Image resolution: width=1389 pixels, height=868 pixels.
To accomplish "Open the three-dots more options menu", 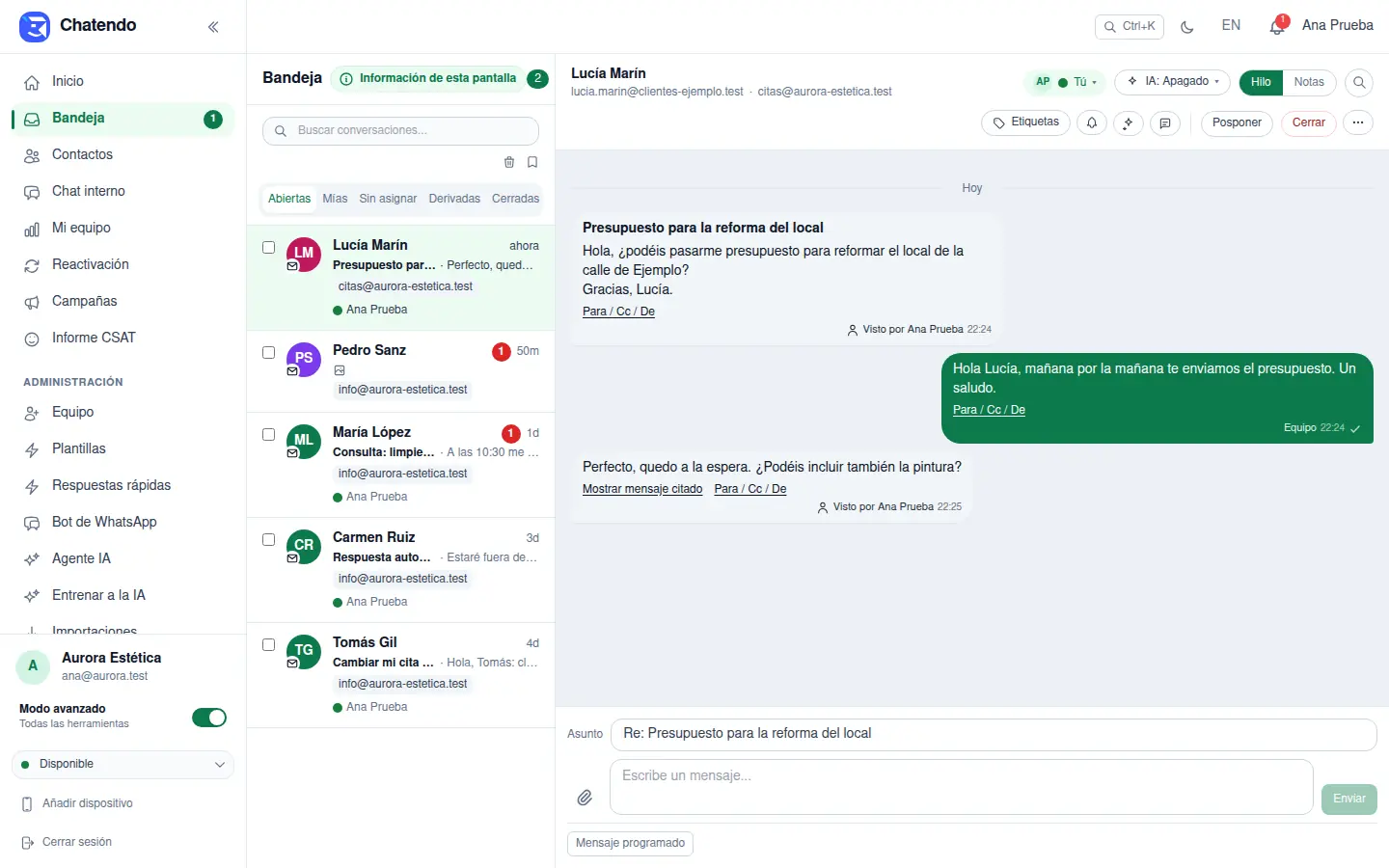I will click(1358, 122).
